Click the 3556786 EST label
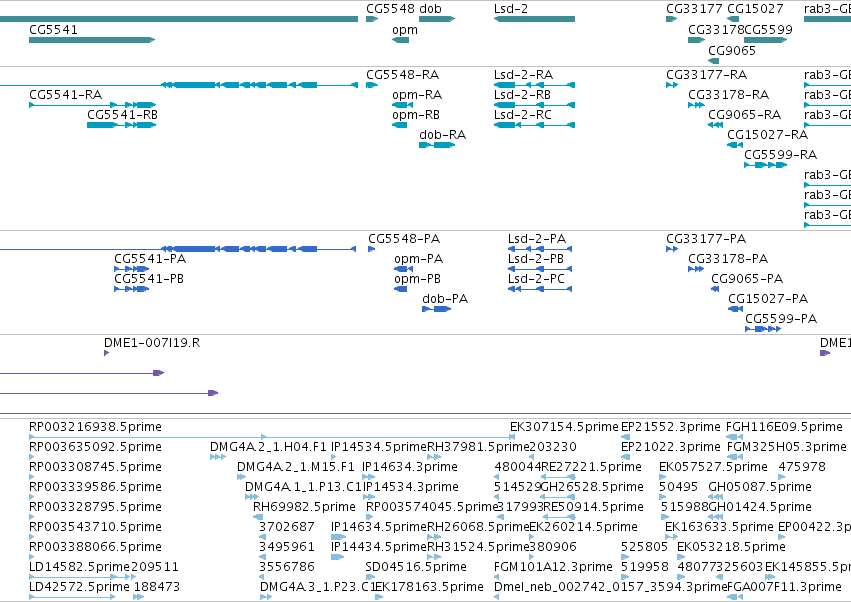Viewport: 851px width, 602px height. pos(287,567)
